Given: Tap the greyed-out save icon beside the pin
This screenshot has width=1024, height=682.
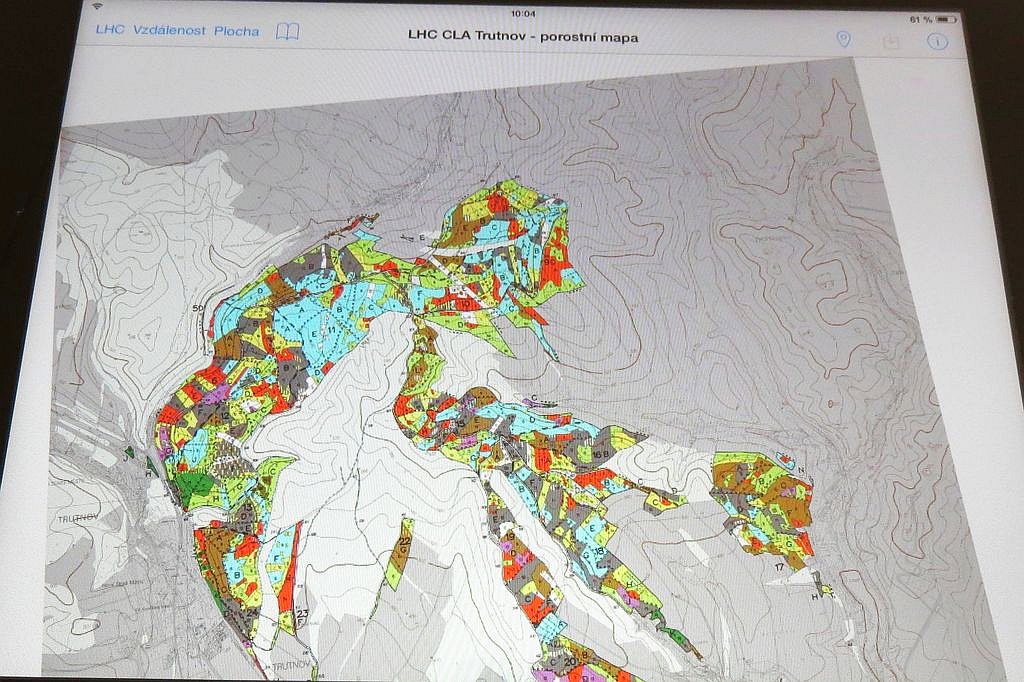Looking at the screenshot, I should coord(890,41).
